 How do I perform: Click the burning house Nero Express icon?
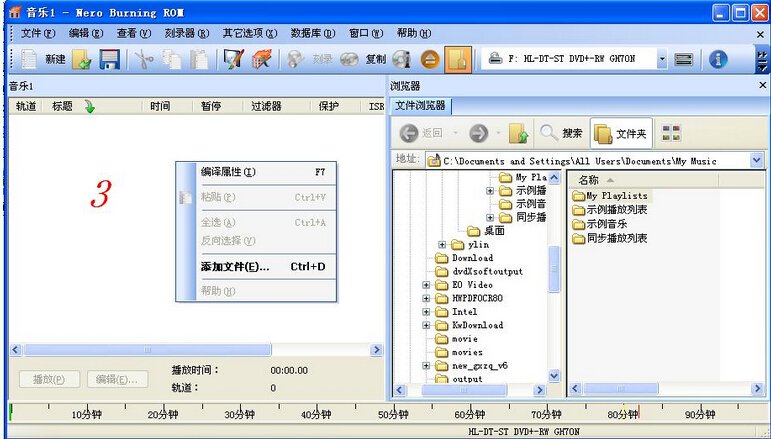point(262,59)
